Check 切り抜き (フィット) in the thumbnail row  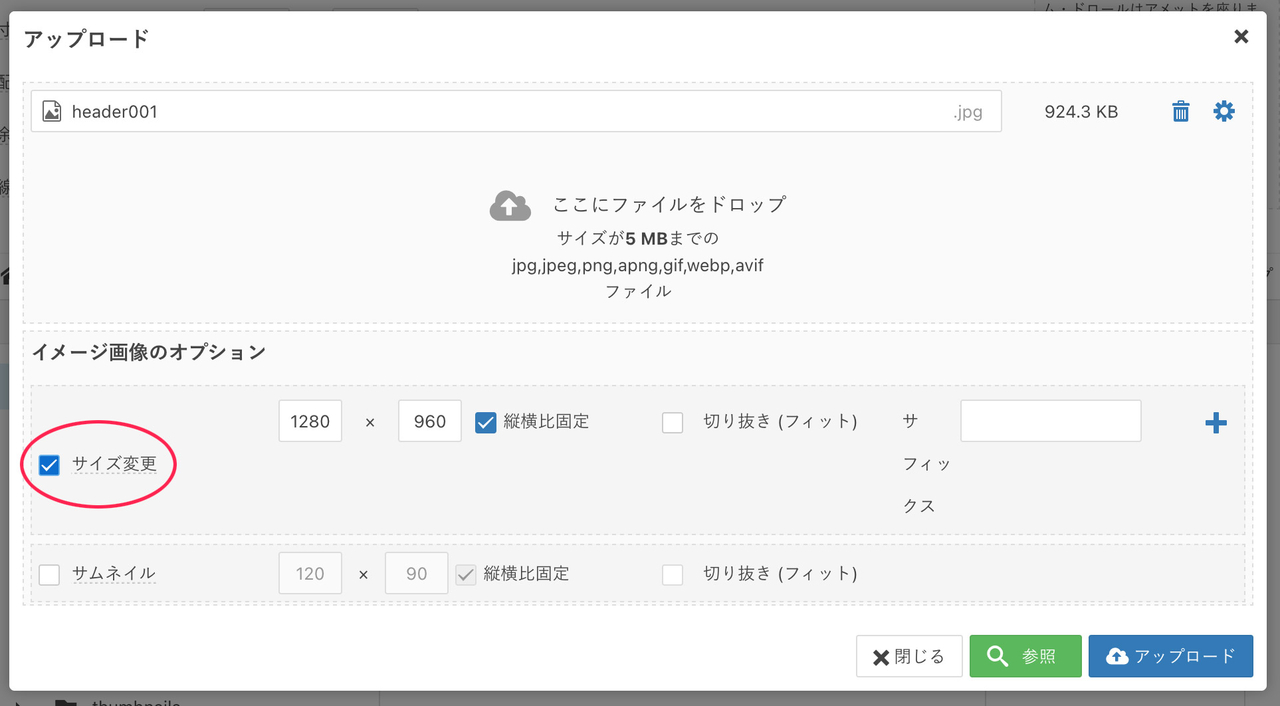coord(673,574)
